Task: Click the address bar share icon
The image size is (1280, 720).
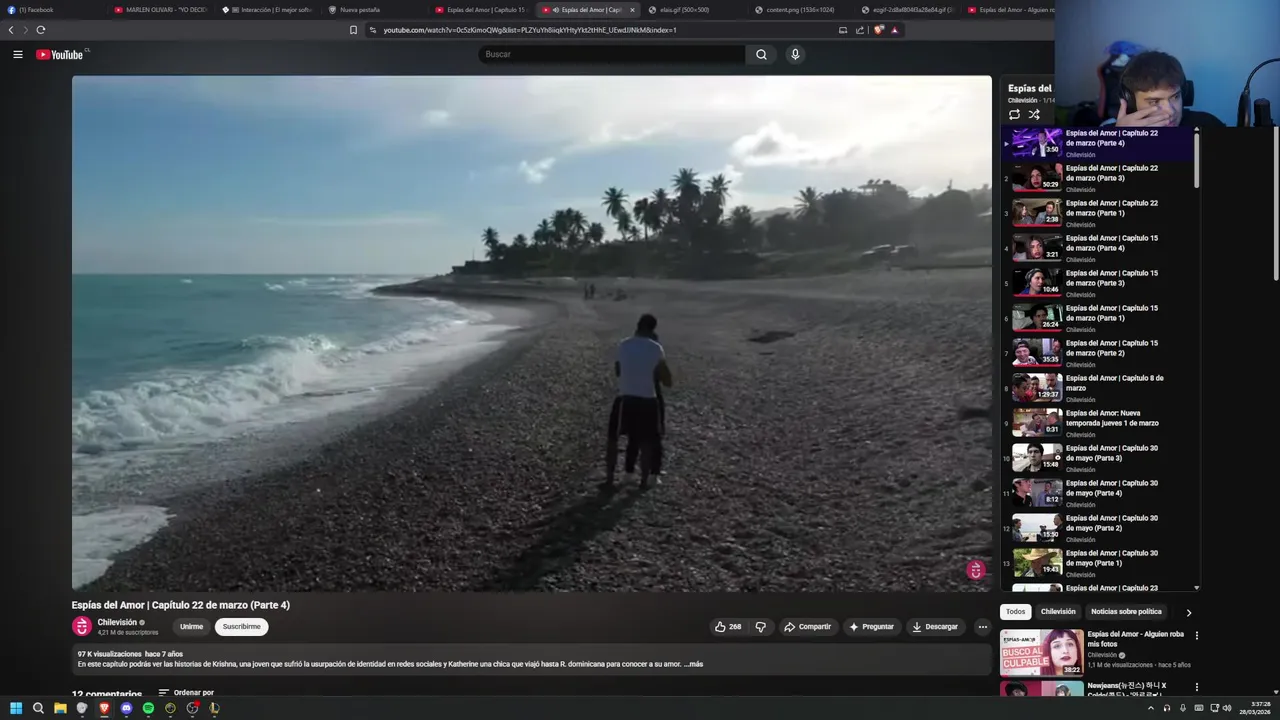Action: point(859,30)
